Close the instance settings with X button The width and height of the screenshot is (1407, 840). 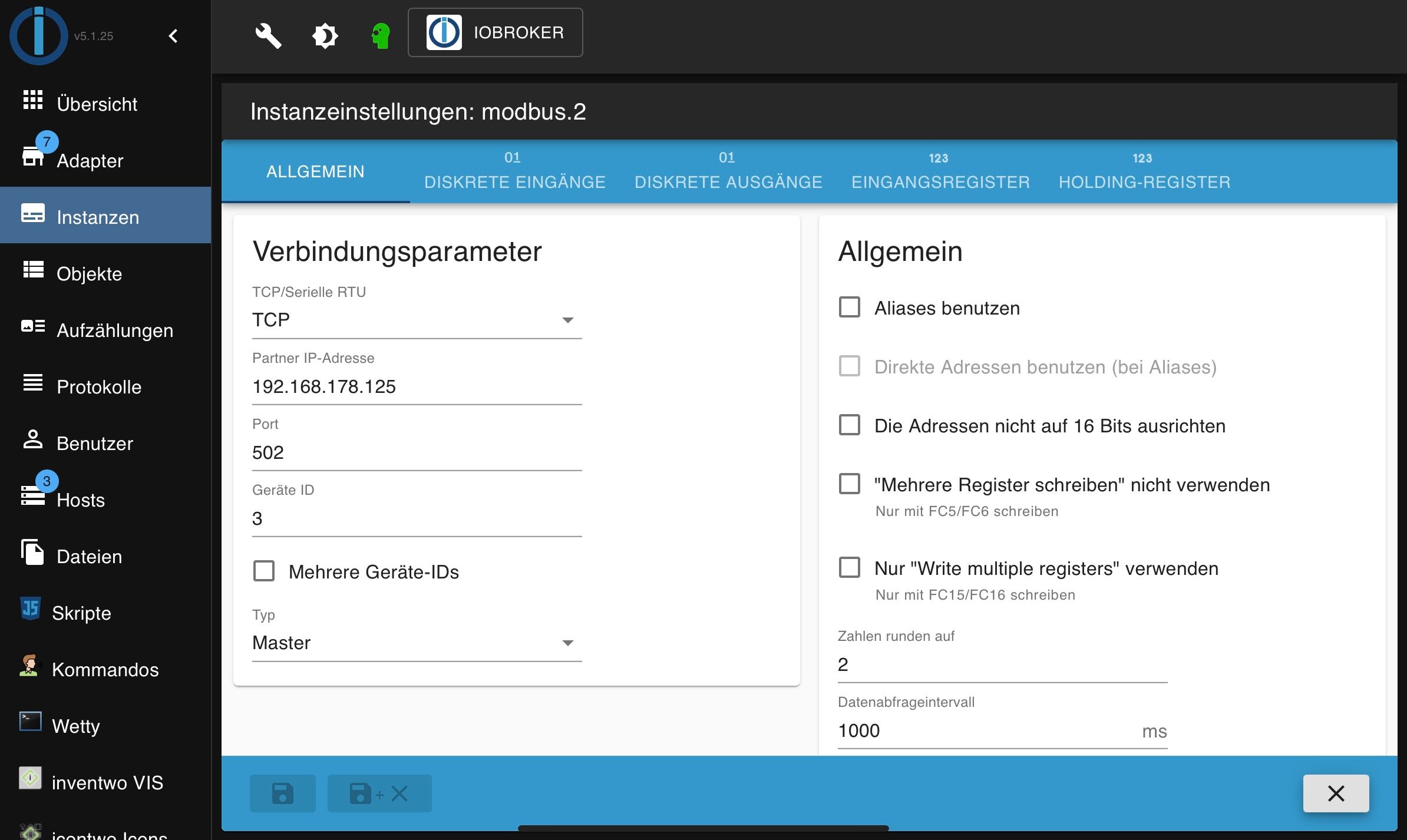[x=1336, y=793]
